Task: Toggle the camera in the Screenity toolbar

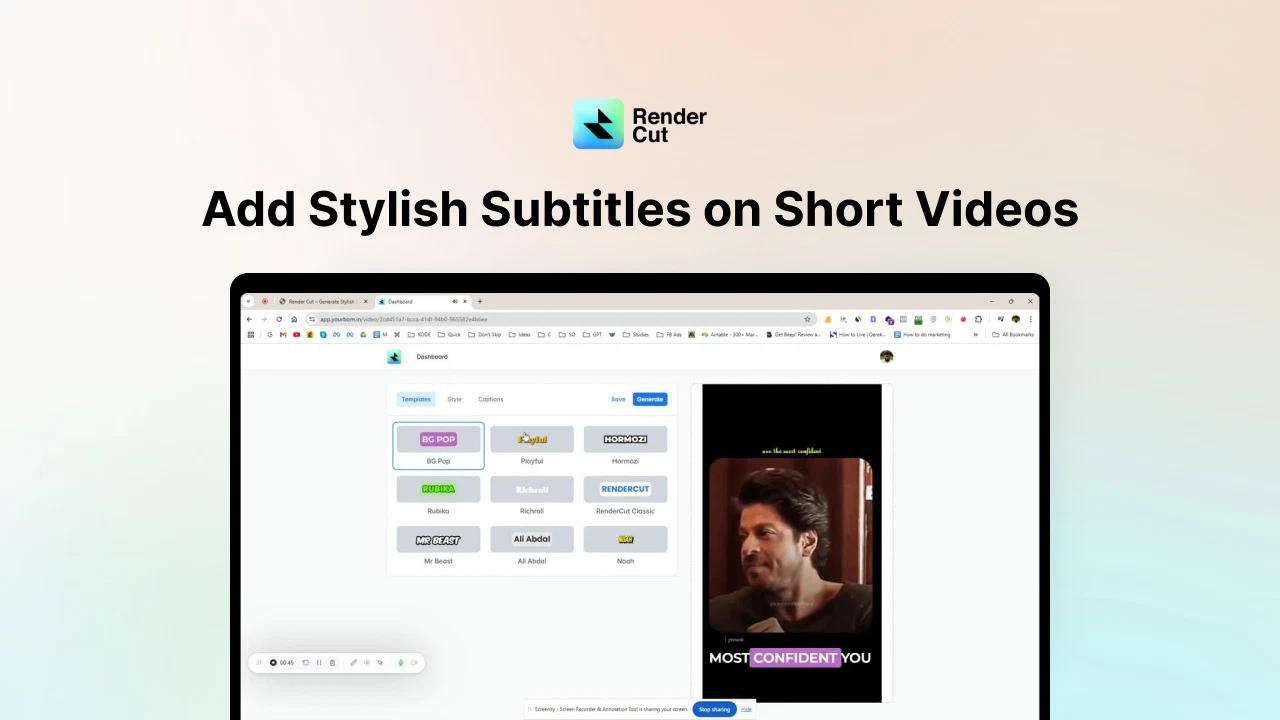Action: 415,663
